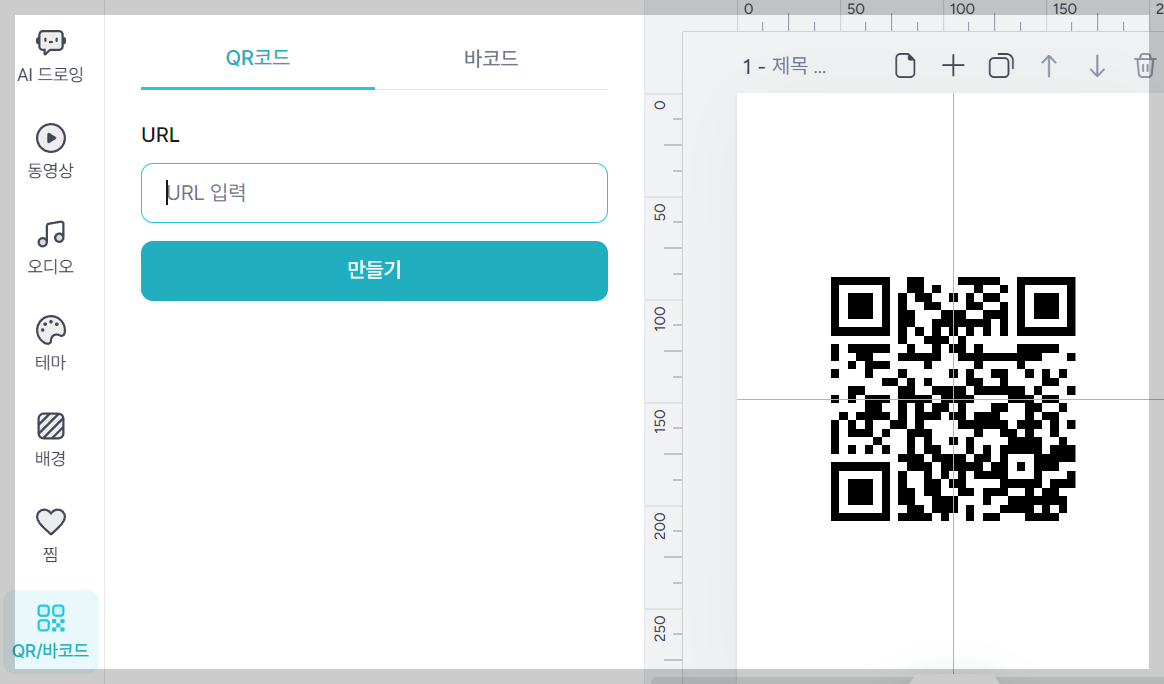Delete the page with trash icon
This screenshot has width=1164, height=684.
click(x=1145, y=66)
